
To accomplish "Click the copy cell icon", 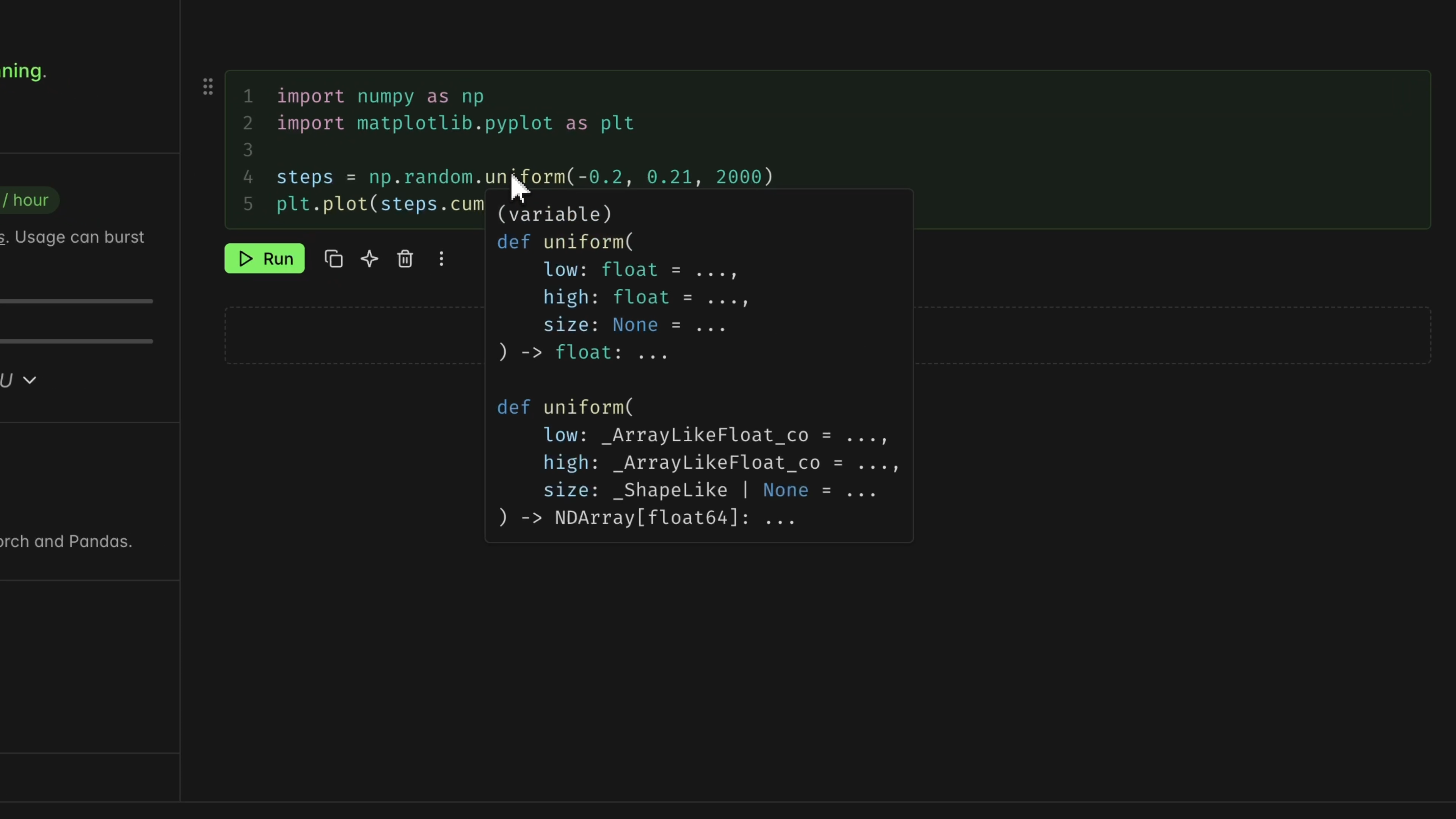I will (334, 259).
